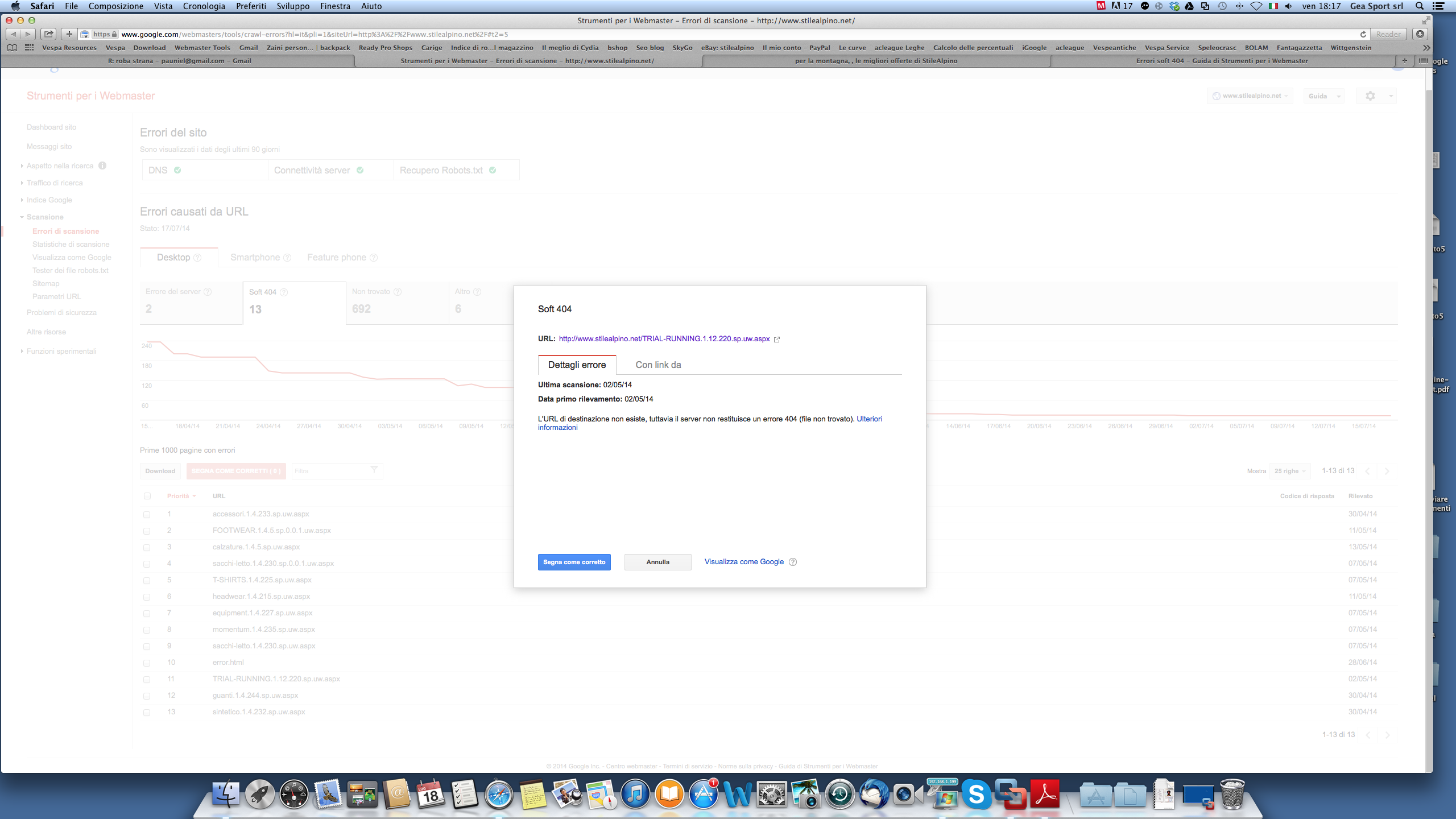The height and width of the screenshot is (819, 1456).
Task: Open Spotlight search in the menu bar
Action: pyautogui.click(x=1420, y=6)
